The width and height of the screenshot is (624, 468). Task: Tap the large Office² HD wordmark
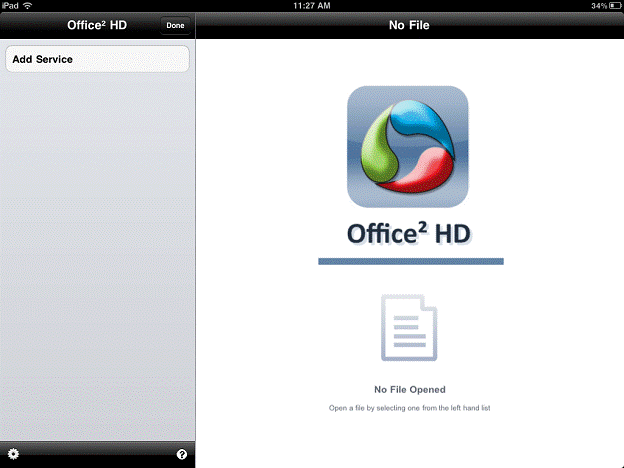409,233
